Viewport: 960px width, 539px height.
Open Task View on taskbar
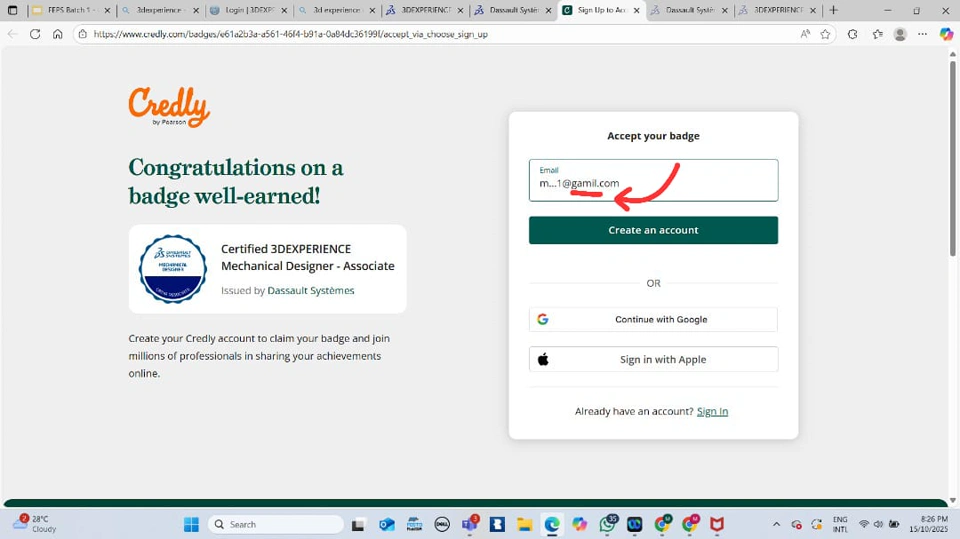pyautogui.click(x=359, y=524)
